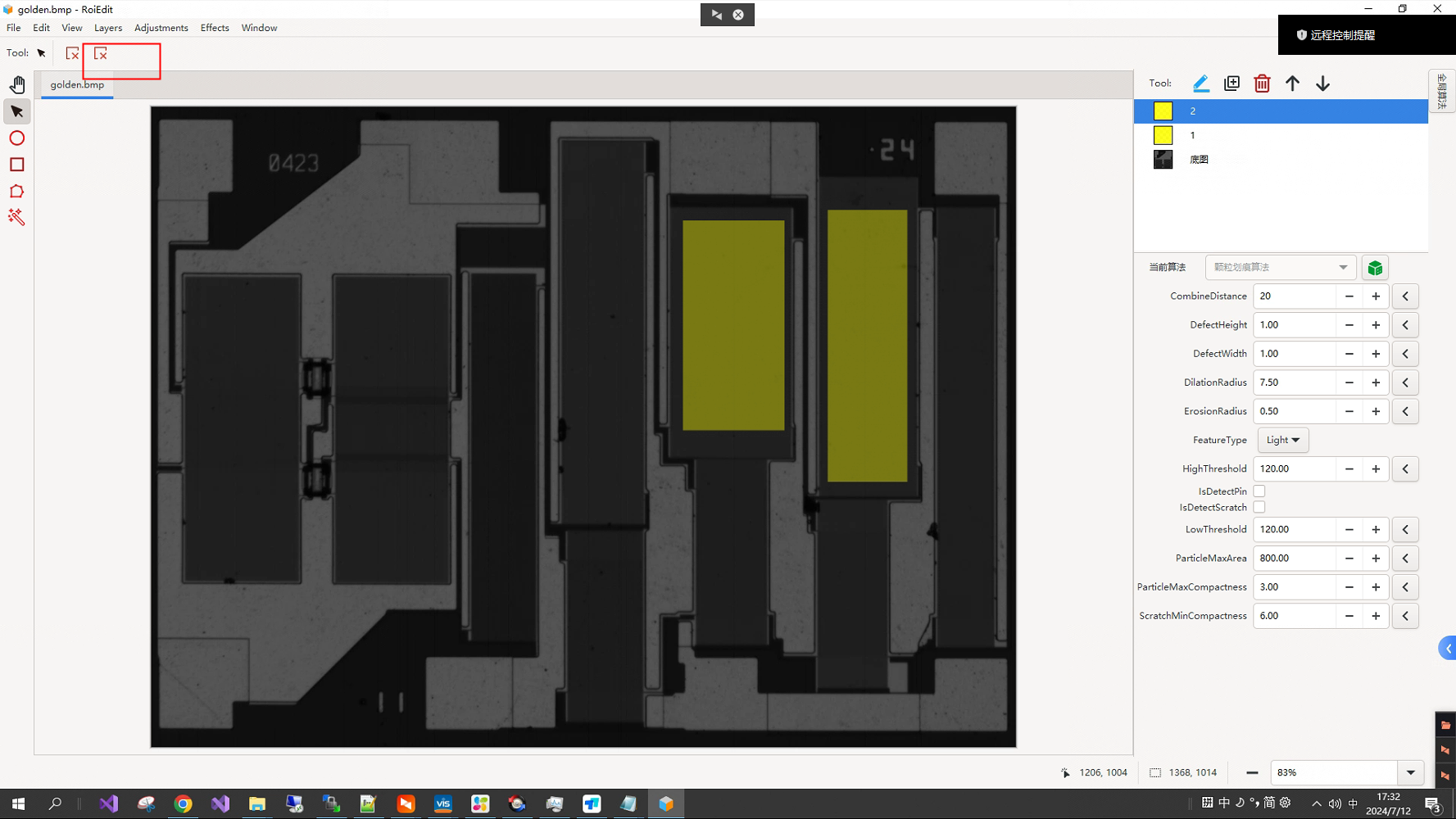Click the arrow button beside ScratchMinCompactness

point(1405,616)
